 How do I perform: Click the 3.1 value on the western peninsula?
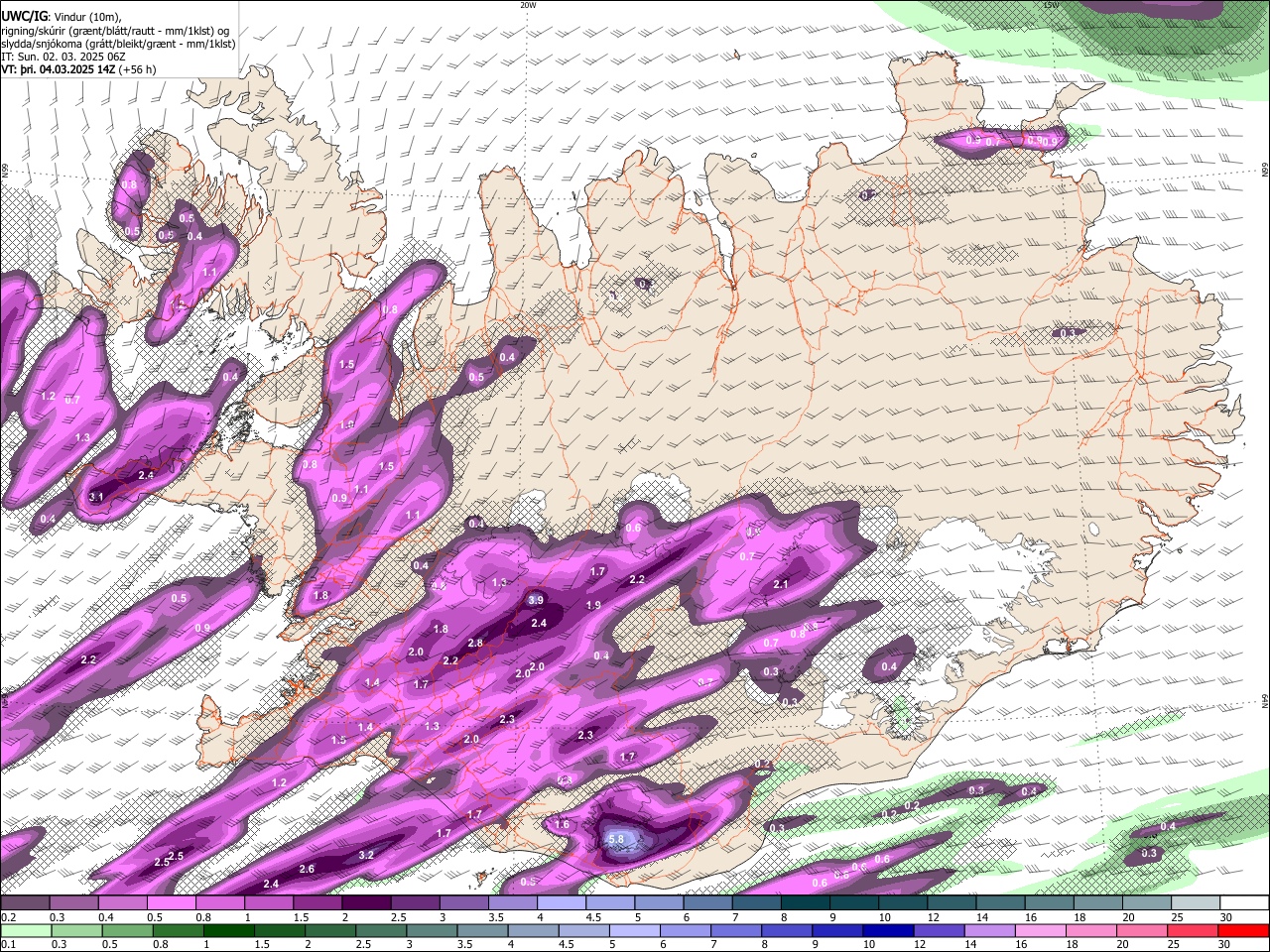[x=96, y=497]
